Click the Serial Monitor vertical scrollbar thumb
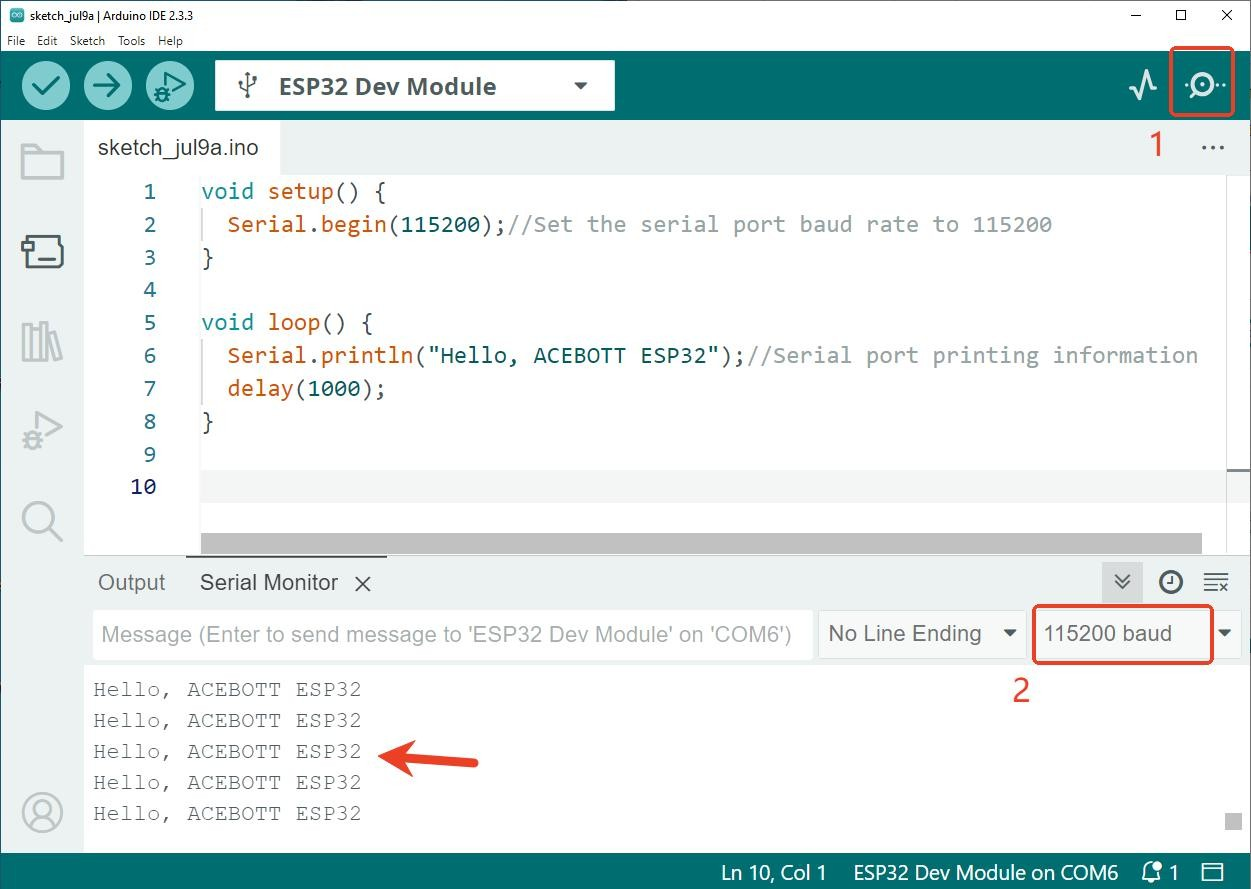 point(1233,821)
